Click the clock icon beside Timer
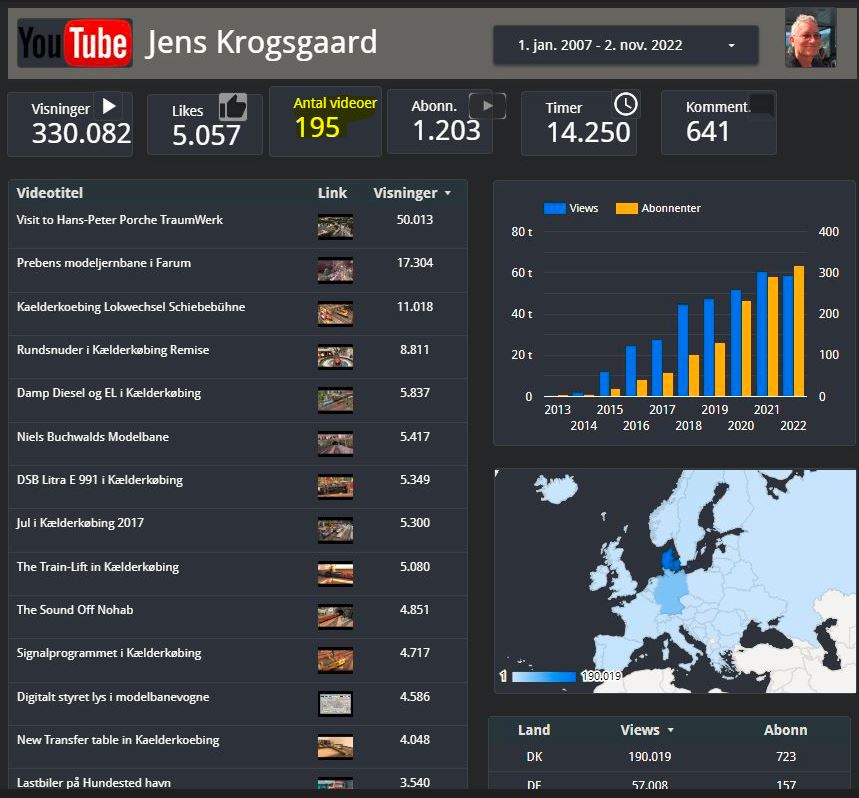 [x=626, y=104]
